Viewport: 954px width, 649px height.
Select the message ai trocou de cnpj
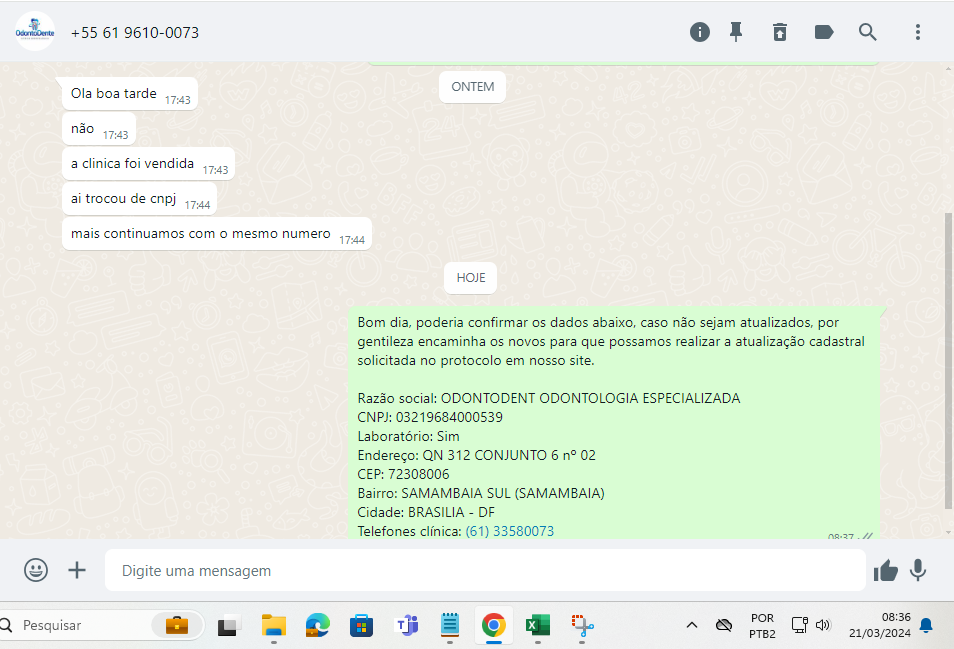pos(139,199)
